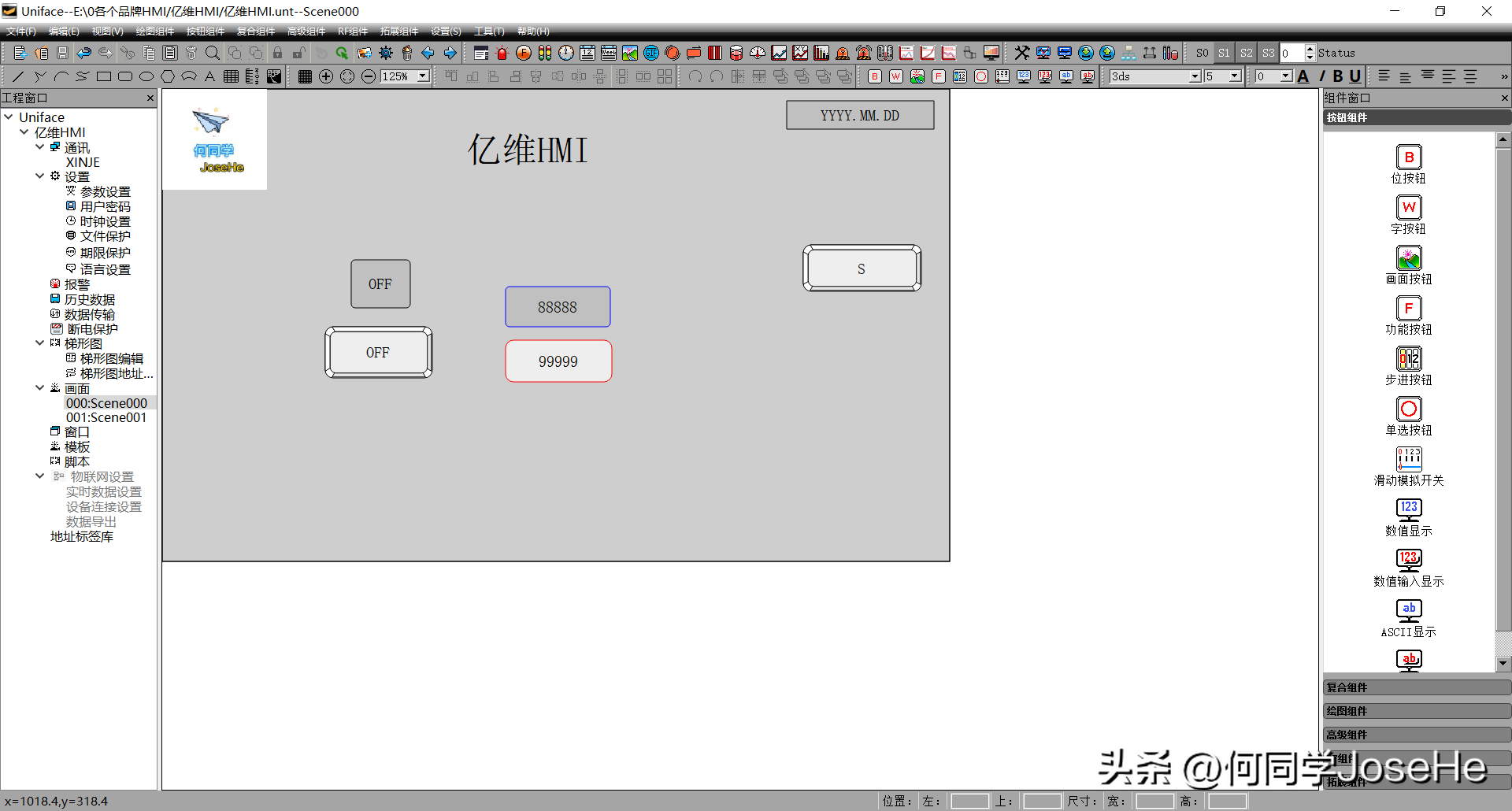This screenshot has width=1512, height=811.
Task: Click the undo arrow in the toolbar
Action: (83, 53)
